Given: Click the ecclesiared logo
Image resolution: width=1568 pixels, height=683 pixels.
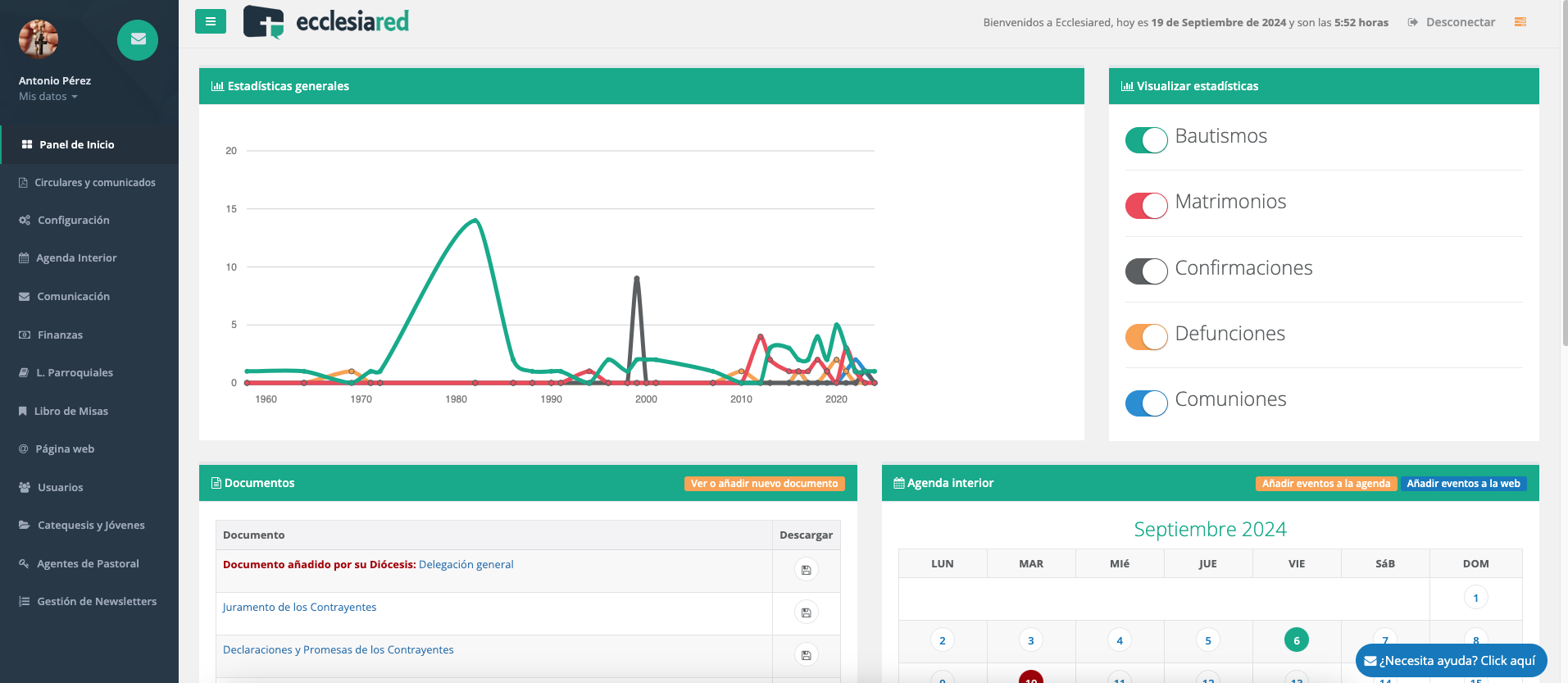Looking at the screenshot, I should click(326, 22).
